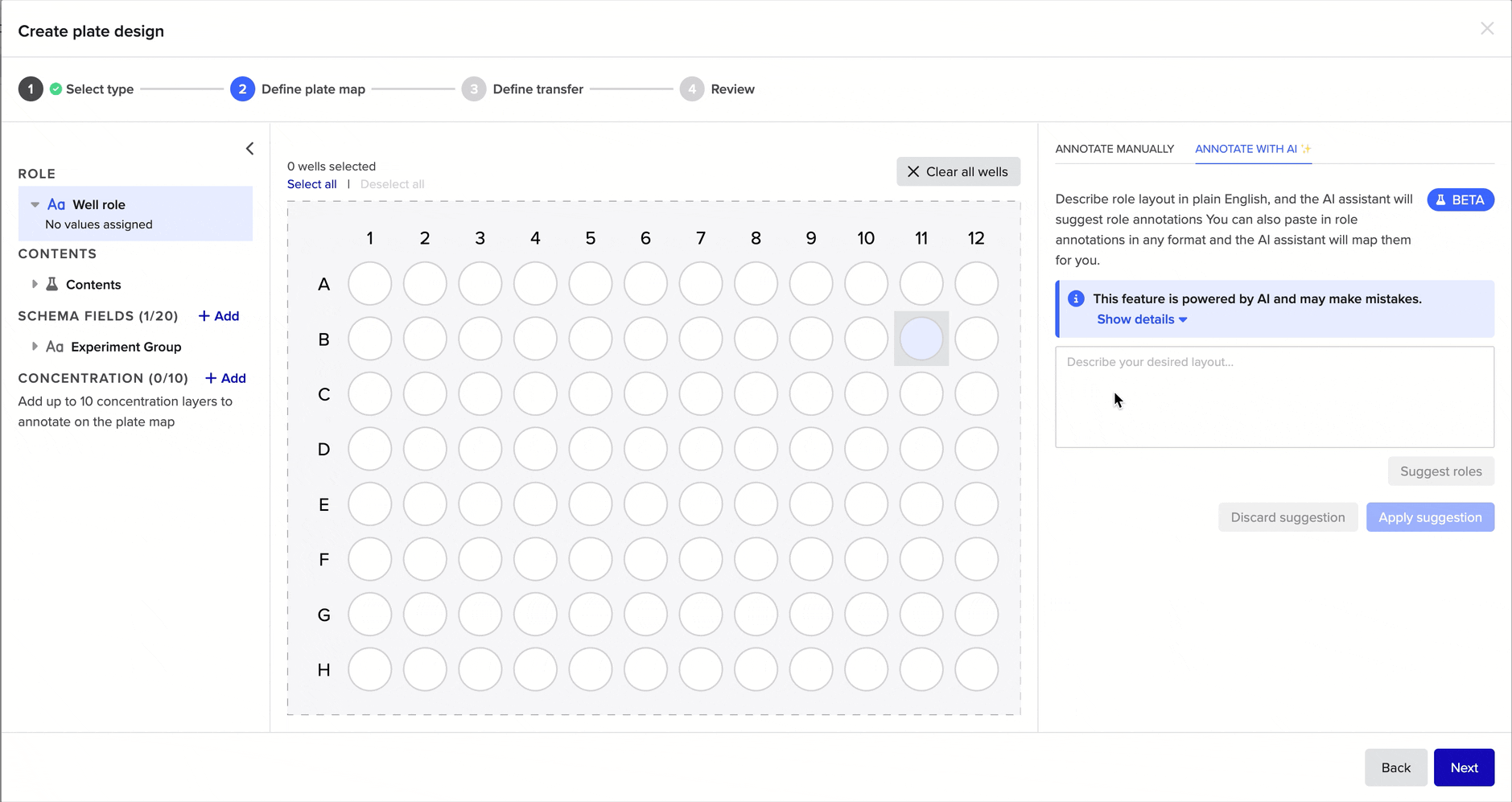
Task: Click the 'Contents' tree label
Action: click(x=93, y=284)
